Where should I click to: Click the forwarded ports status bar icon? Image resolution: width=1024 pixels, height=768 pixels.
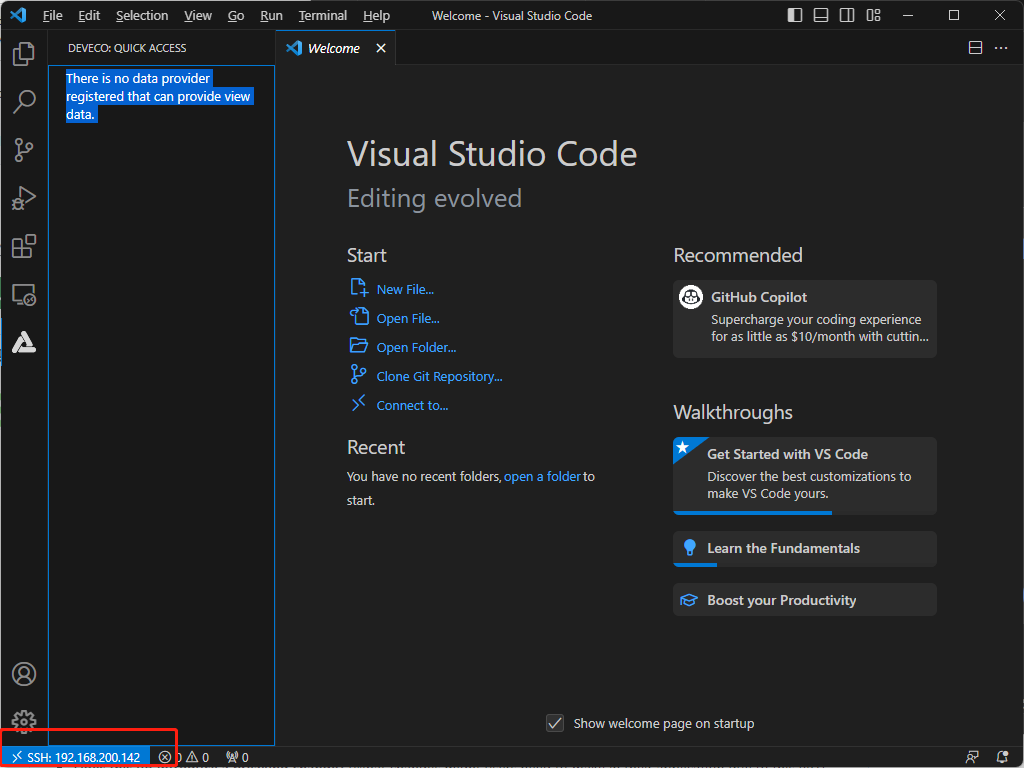click(x=237, y=757)
